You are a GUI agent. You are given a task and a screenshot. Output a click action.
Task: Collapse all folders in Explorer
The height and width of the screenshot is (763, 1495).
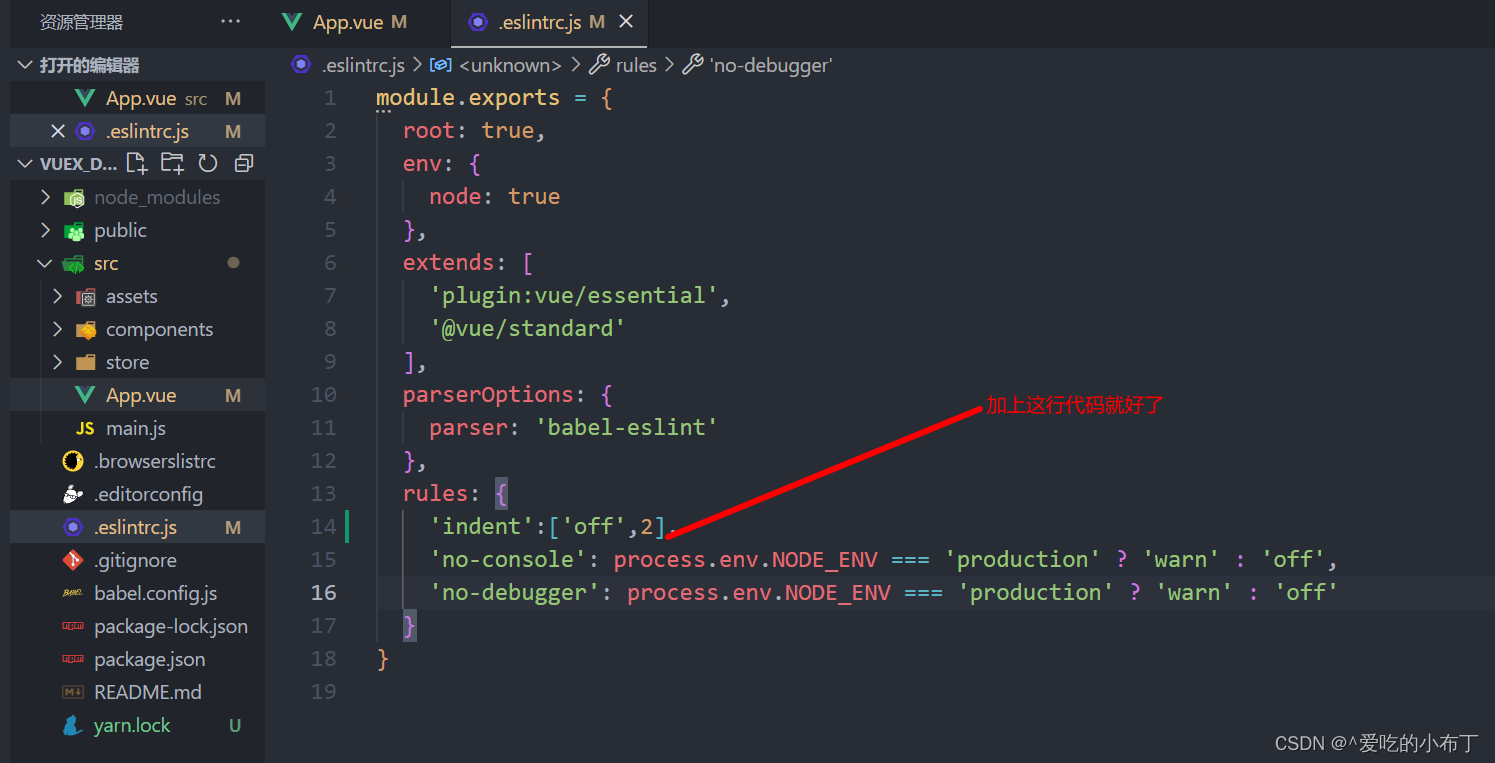point(243,163)
